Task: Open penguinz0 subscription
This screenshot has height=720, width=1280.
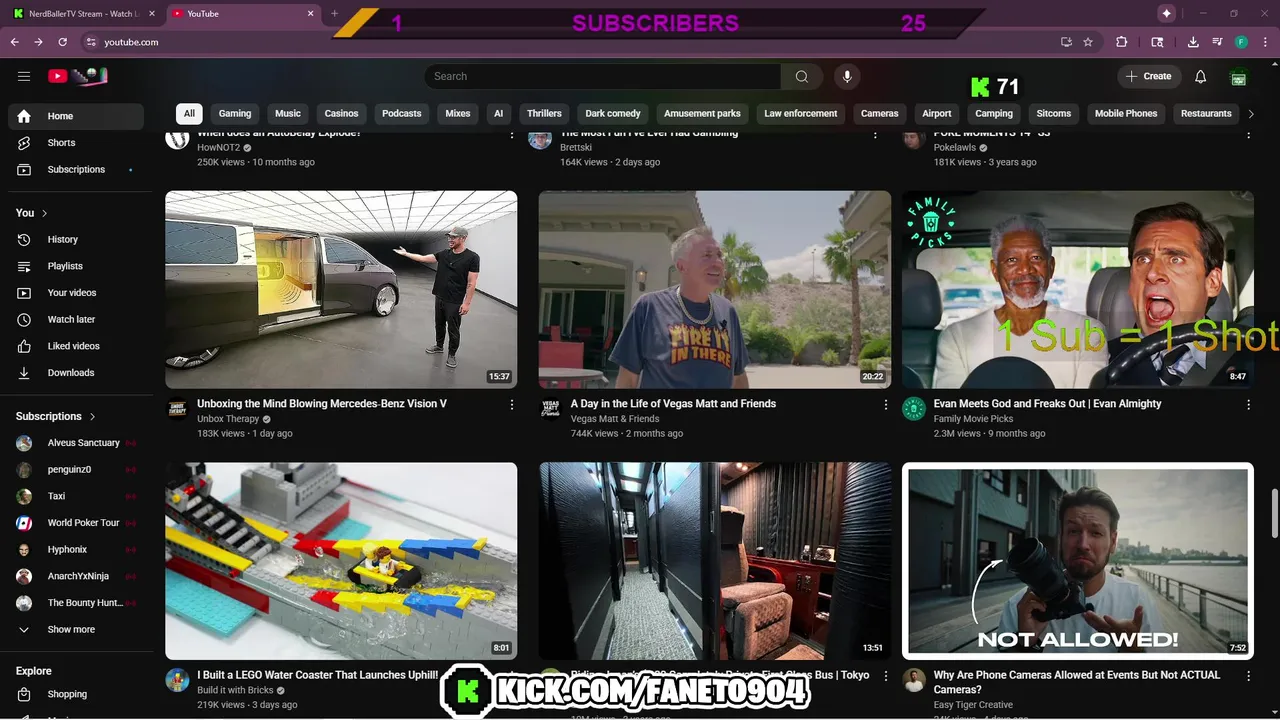Action: pyautogui.click(x=76, y=470)
